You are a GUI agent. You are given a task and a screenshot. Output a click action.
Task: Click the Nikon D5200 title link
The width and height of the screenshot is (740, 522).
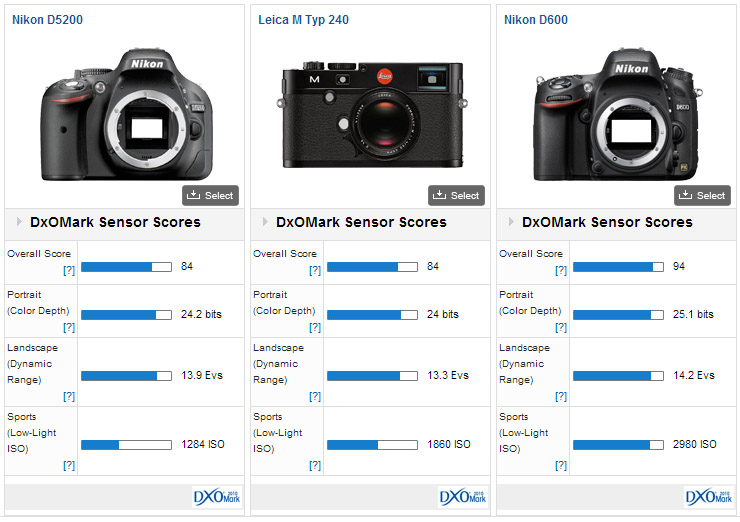(x=49, y=20)
